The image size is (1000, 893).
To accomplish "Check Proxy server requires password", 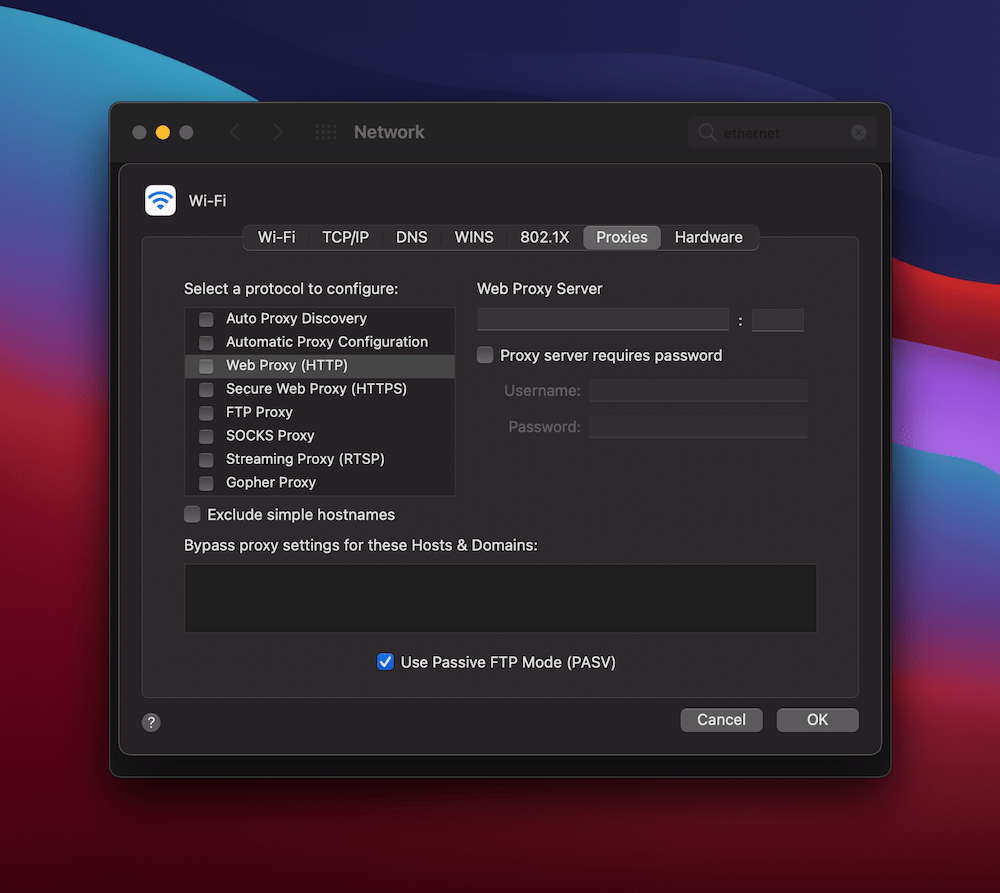I will [485, 355].
